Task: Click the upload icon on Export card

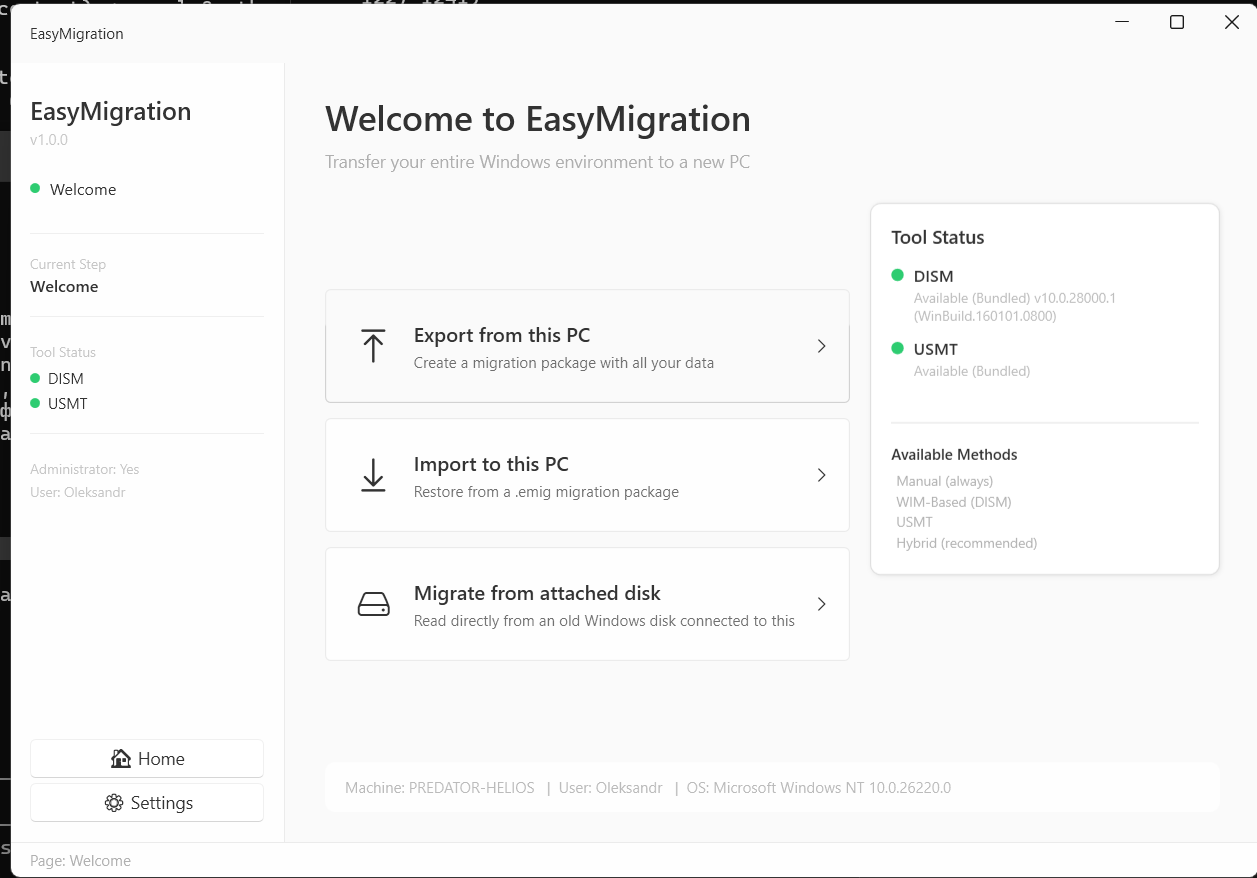Action: point(373,346)
